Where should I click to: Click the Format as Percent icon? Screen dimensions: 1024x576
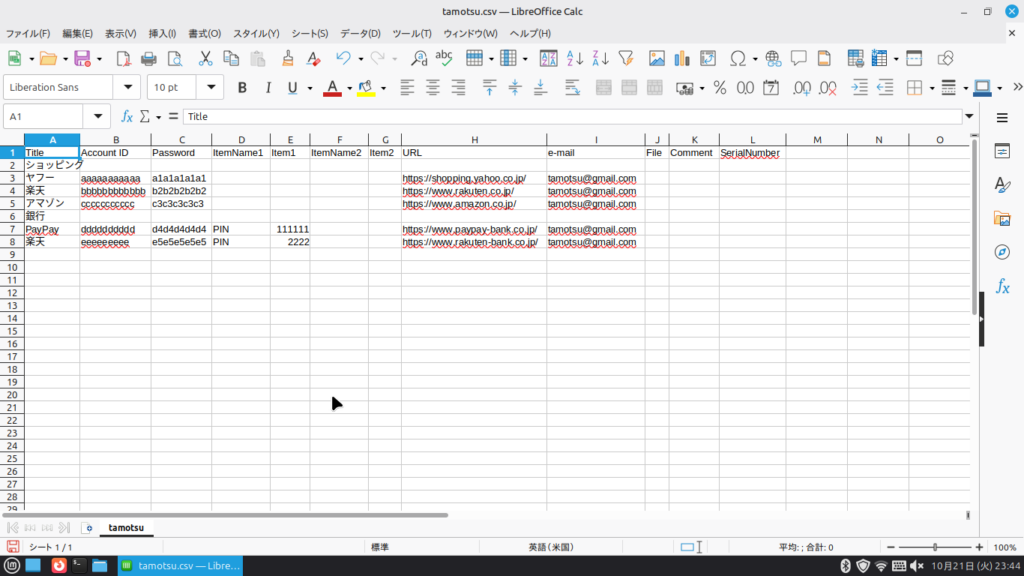pyautogui.click(x=719, y=88)
